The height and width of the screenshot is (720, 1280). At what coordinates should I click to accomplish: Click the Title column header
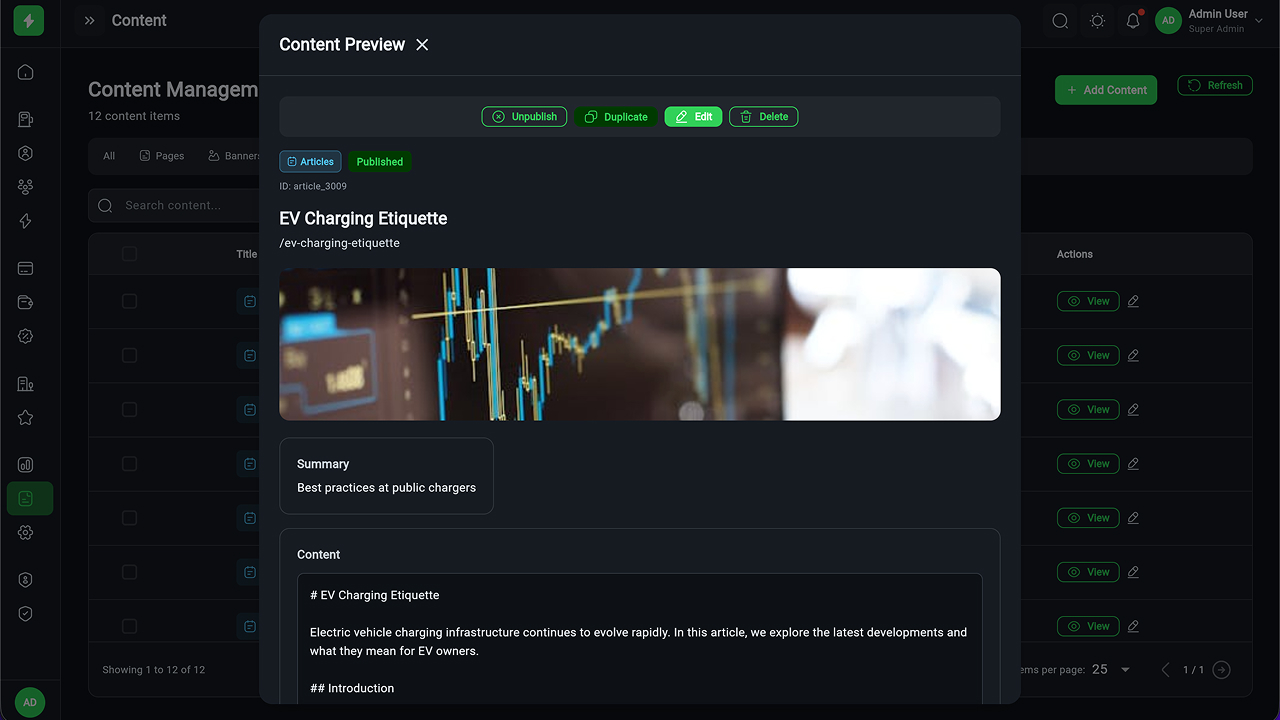point(247,254)
